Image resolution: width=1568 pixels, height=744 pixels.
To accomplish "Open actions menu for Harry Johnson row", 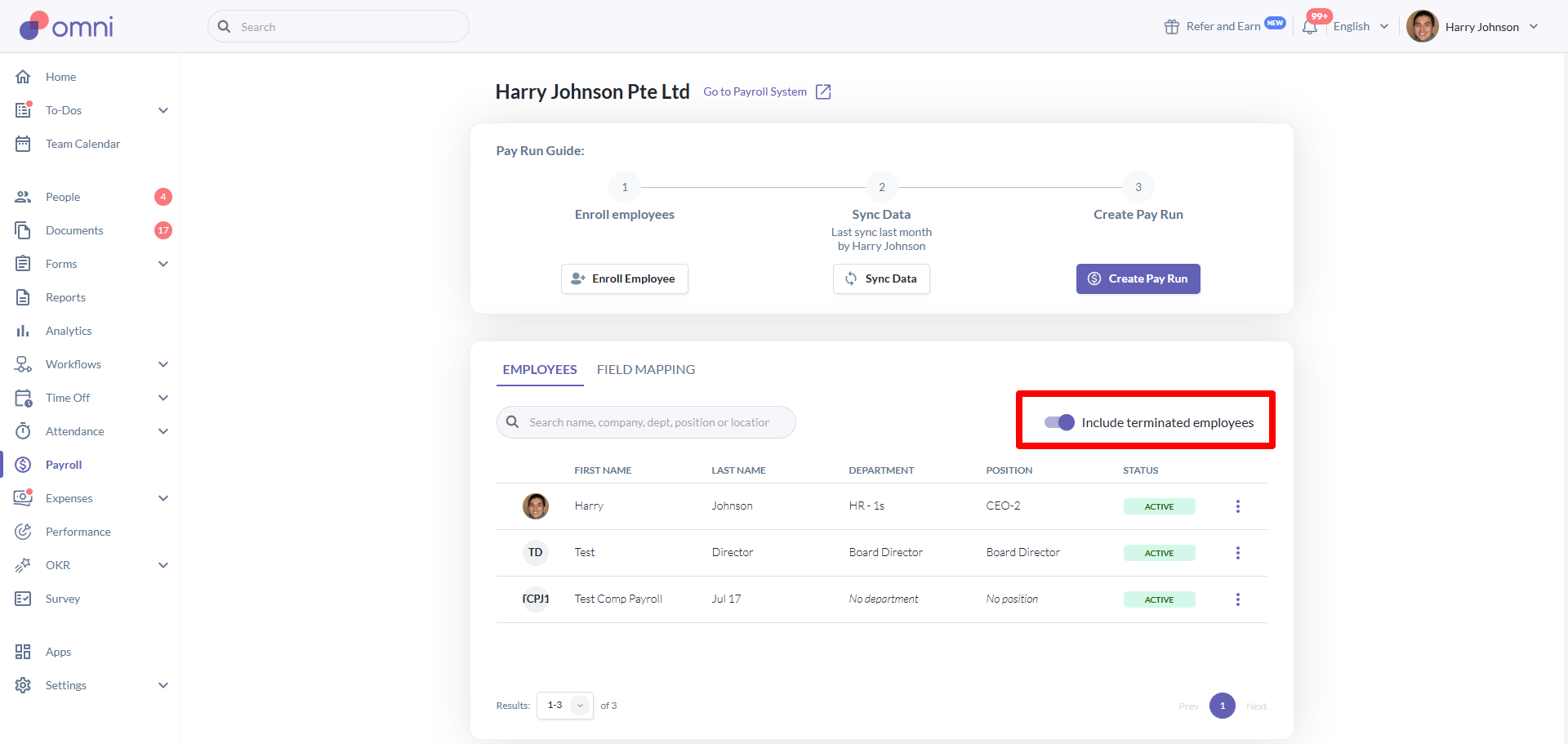I will tap(1238, 506).
